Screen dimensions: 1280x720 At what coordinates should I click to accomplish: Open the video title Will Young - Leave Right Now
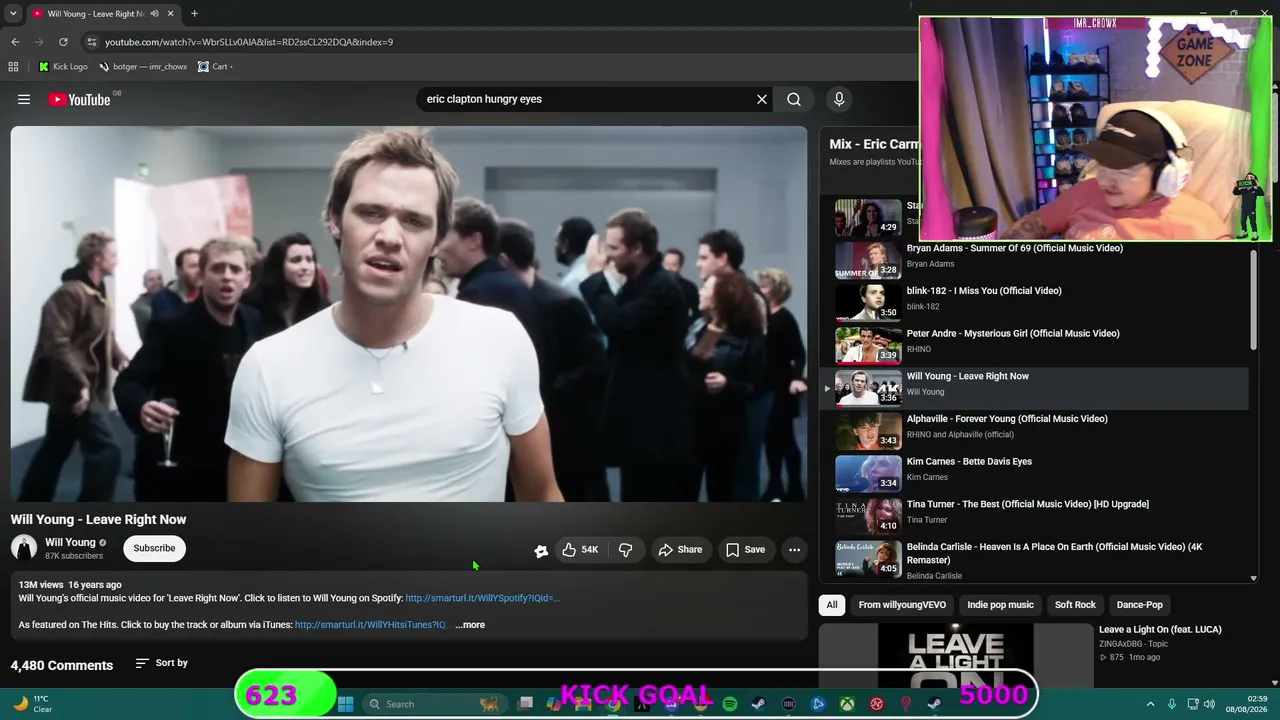point(99,520)
